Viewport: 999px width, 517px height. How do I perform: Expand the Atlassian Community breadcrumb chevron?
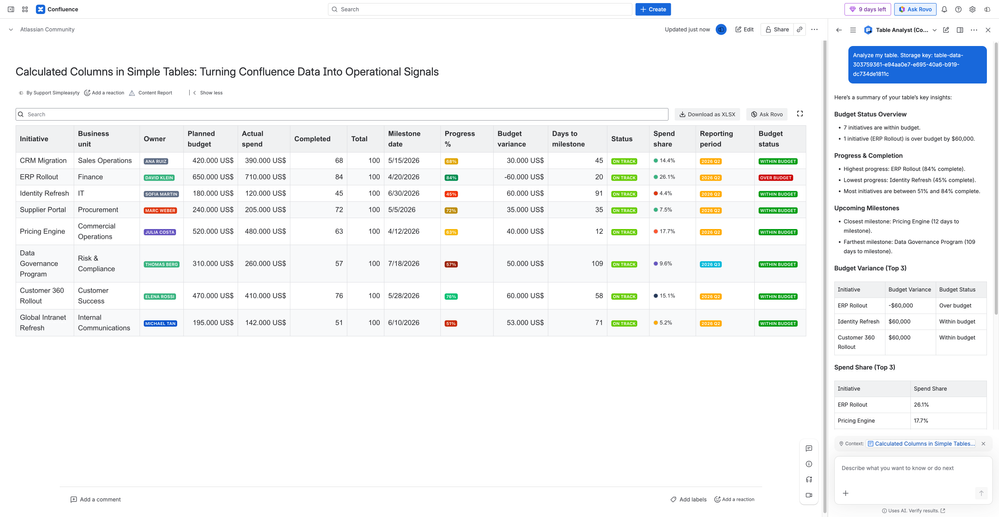[11, 30]
